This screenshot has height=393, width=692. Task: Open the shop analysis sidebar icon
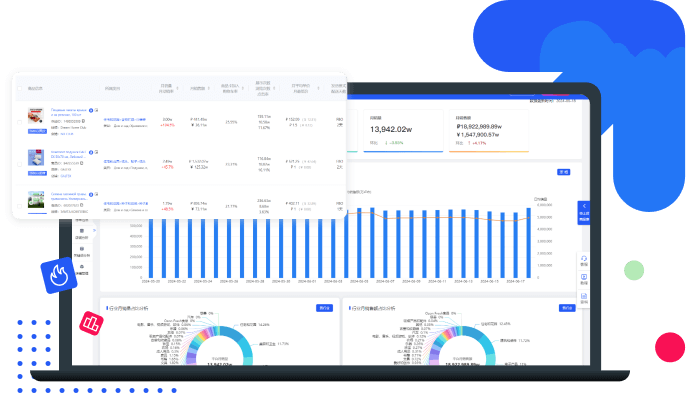[x=81, y=234]
